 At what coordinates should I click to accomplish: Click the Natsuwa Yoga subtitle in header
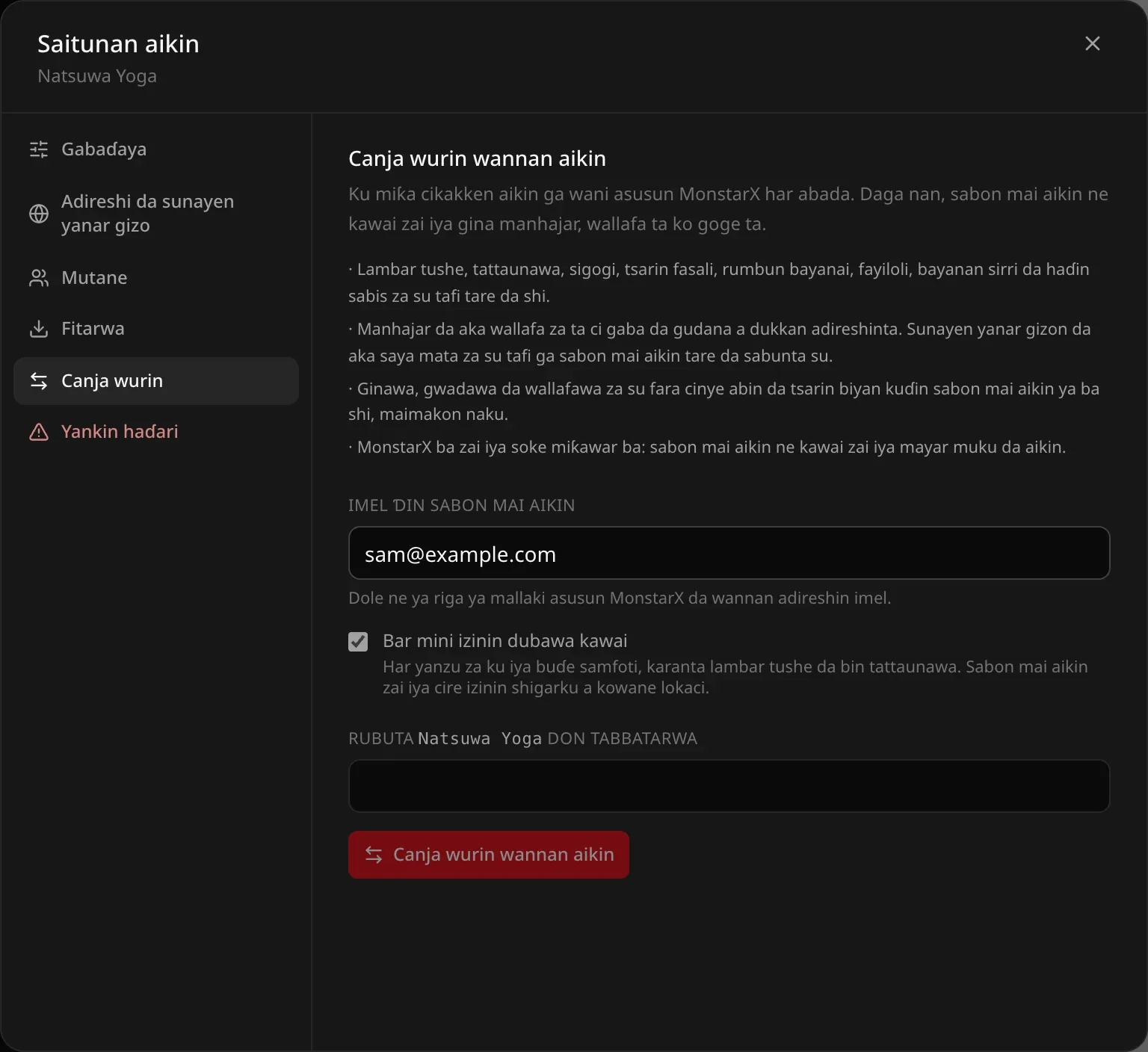coord(97,76)
